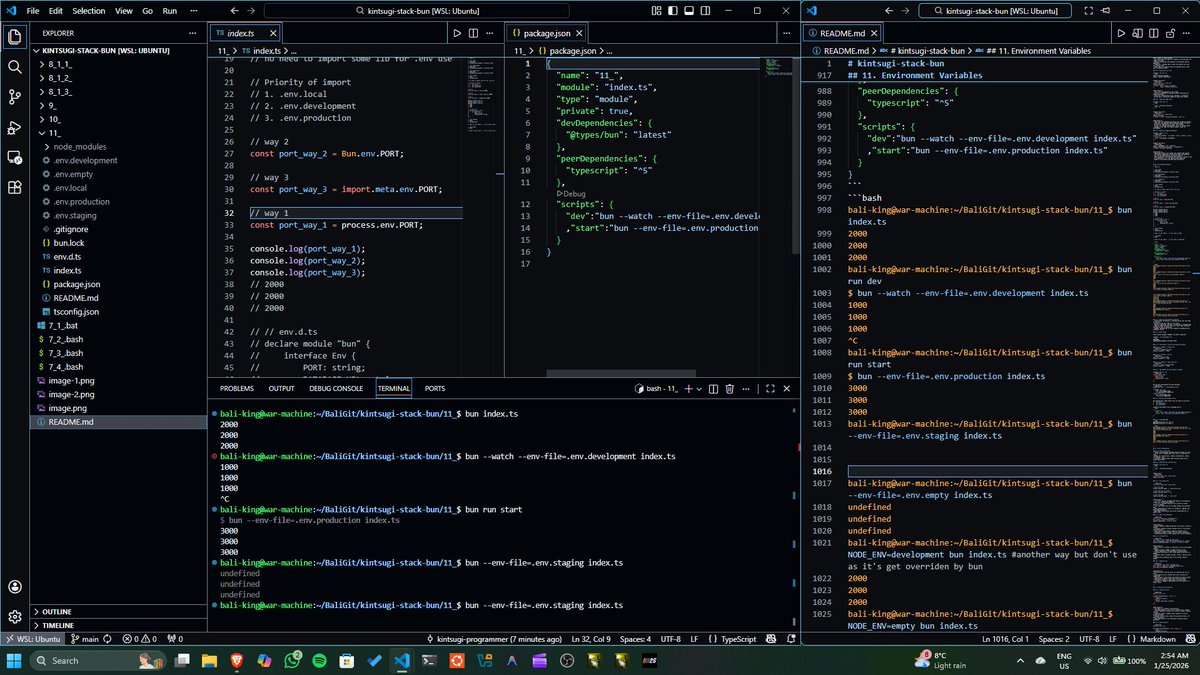The width and height of the screenshot is (1200, 675).
Task: Open the Selection menu
Action: (88, 10)
